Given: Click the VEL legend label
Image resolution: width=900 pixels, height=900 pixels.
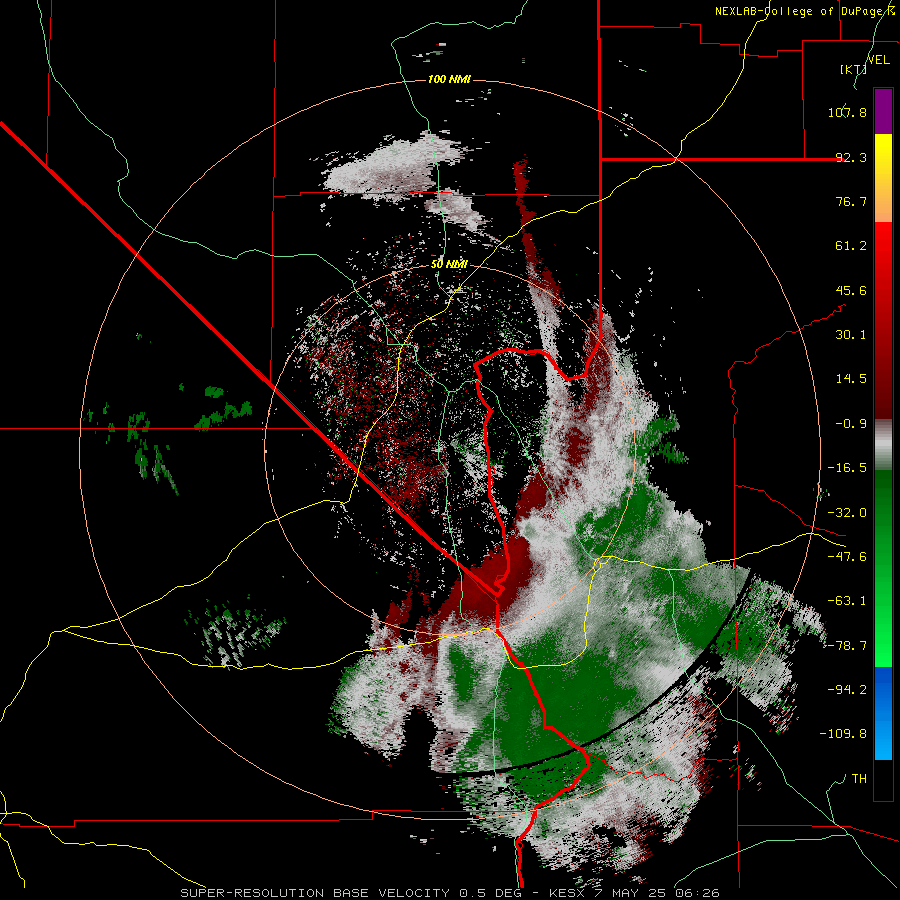Looking at the screenshot, I should [878, 60].
